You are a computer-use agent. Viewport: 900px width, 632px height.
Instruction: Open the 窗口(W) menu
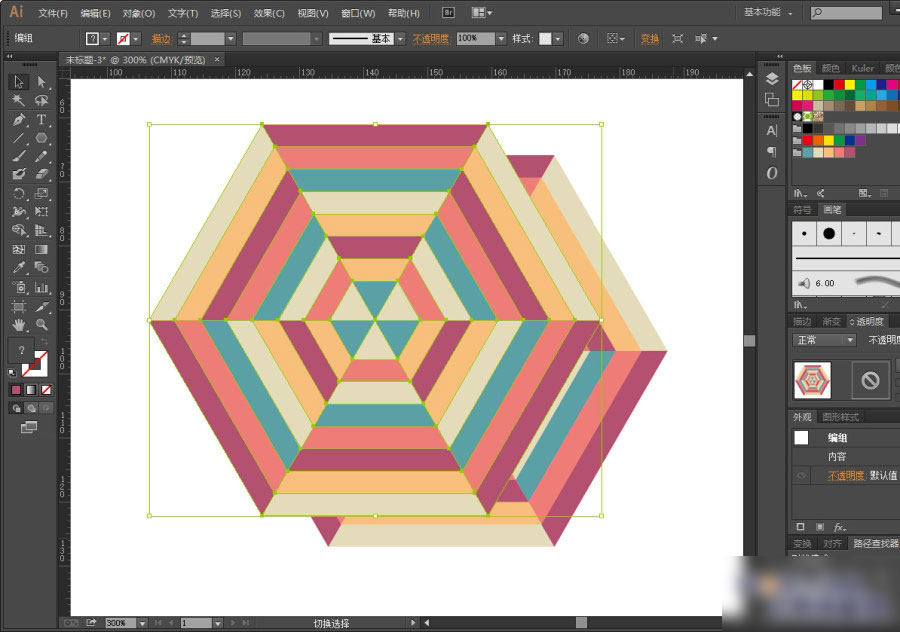[358, 13]
